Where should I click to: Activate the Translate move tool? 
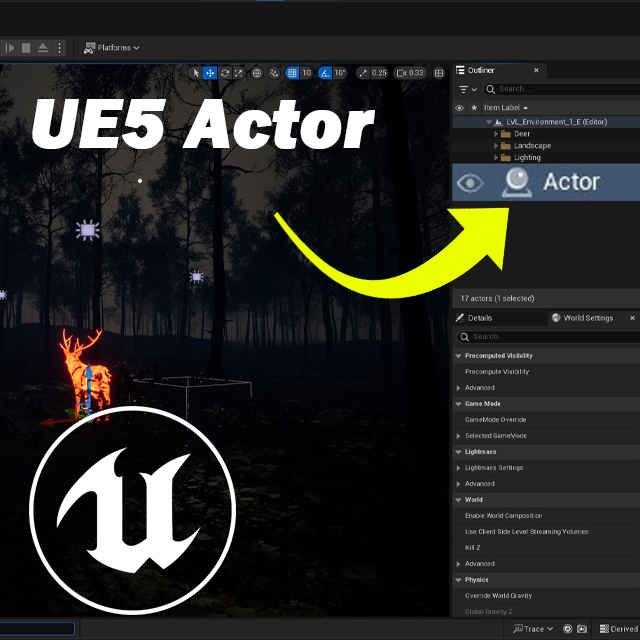pos(210,73)
